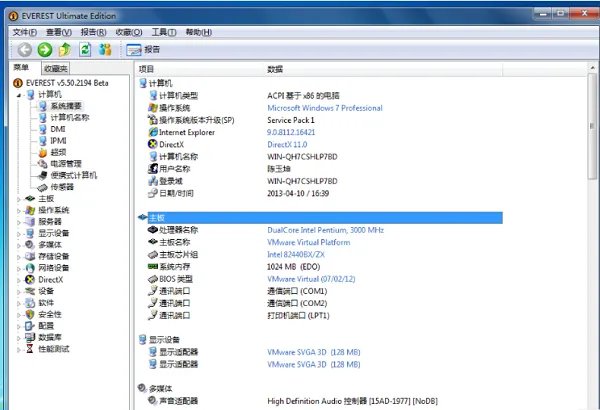Open the 帮助(H) menu

click(199, 32)
